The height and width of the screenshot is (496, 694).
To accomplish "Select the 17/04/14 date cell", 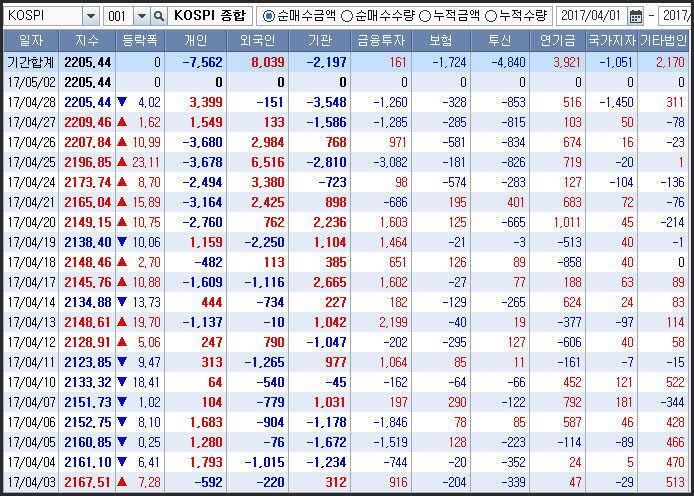I will coord(31,303).
